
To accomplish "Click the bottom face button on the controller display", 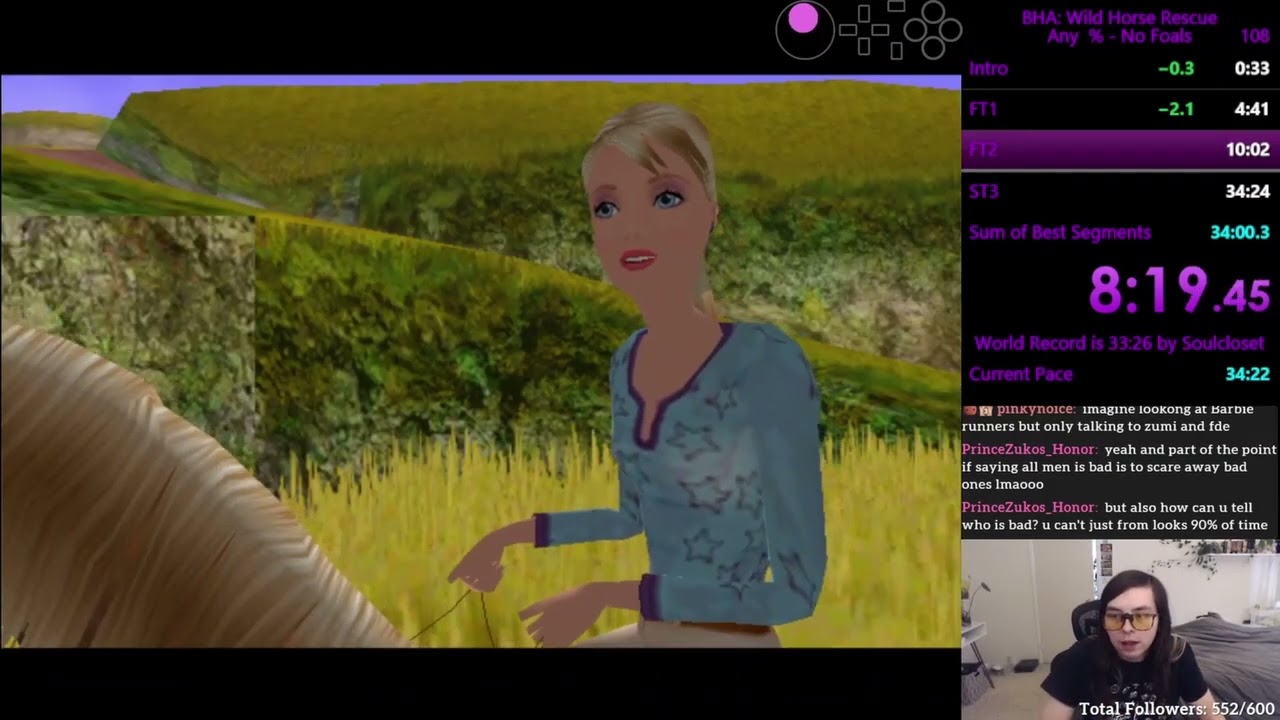I will [x=933, y=47].
